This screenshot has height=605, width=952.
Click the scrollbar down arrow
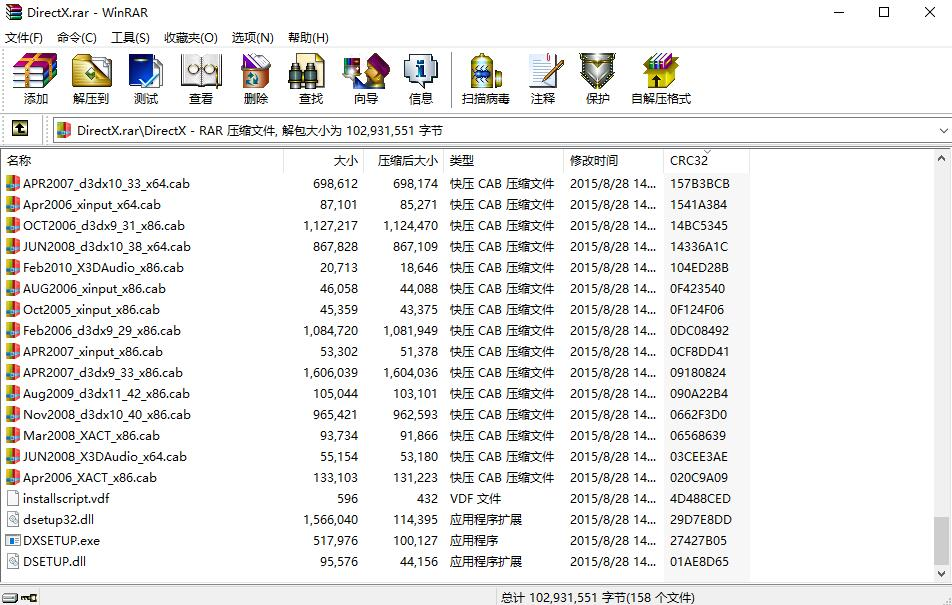coord(941,573)
